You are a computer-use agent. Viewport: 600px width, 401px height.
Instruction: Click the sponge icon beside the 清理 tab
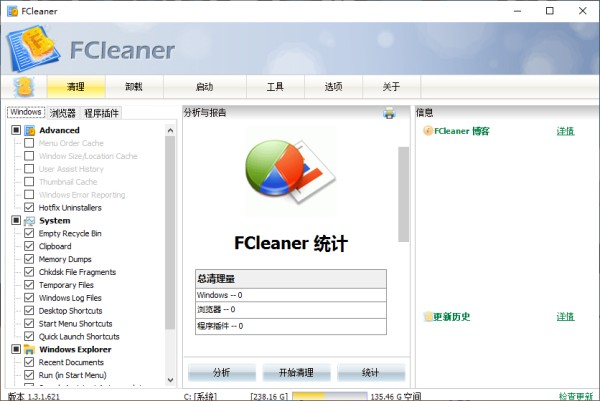[24, 87]
